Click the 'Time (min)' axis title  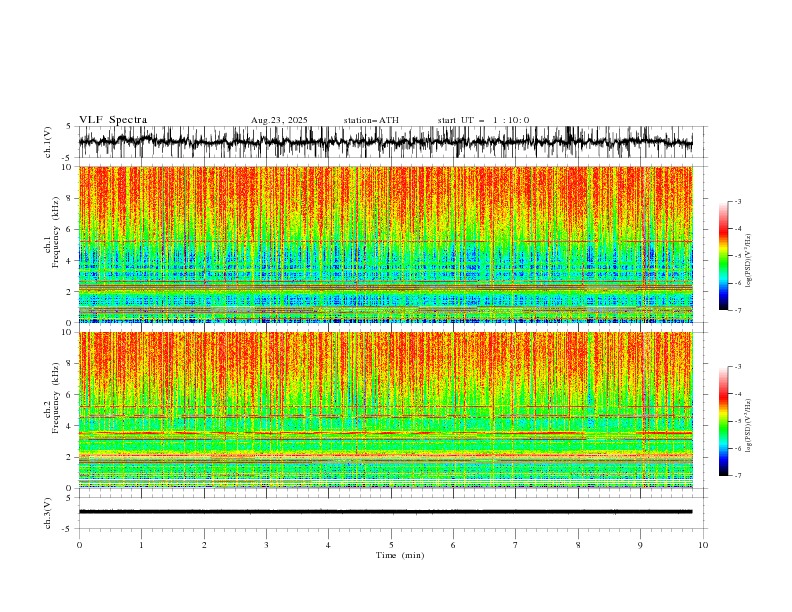(x=400, y=555)
